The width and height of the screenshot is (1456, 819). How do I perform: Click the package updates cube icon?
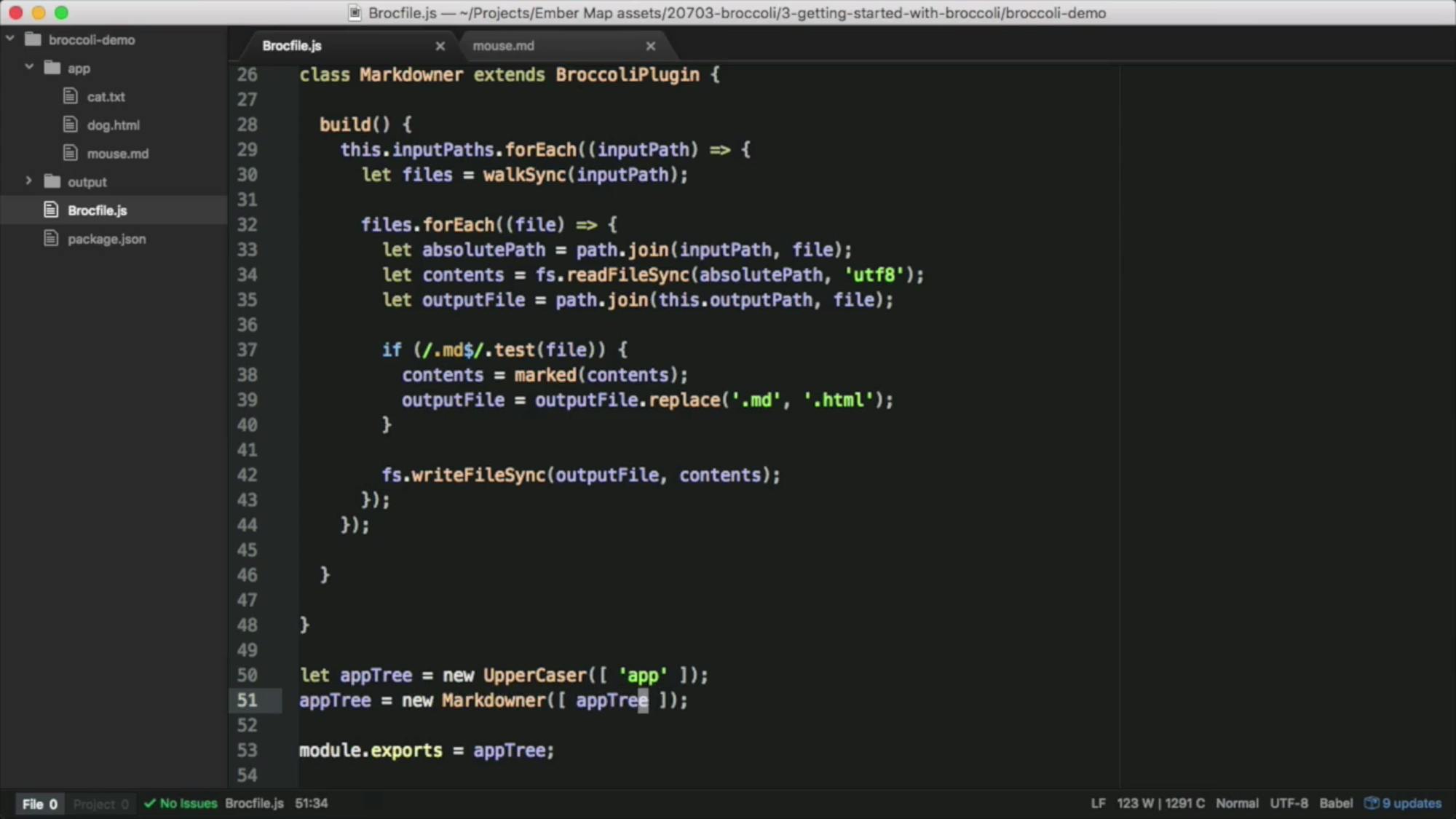pyautogui.click(x=1372, y=803)
